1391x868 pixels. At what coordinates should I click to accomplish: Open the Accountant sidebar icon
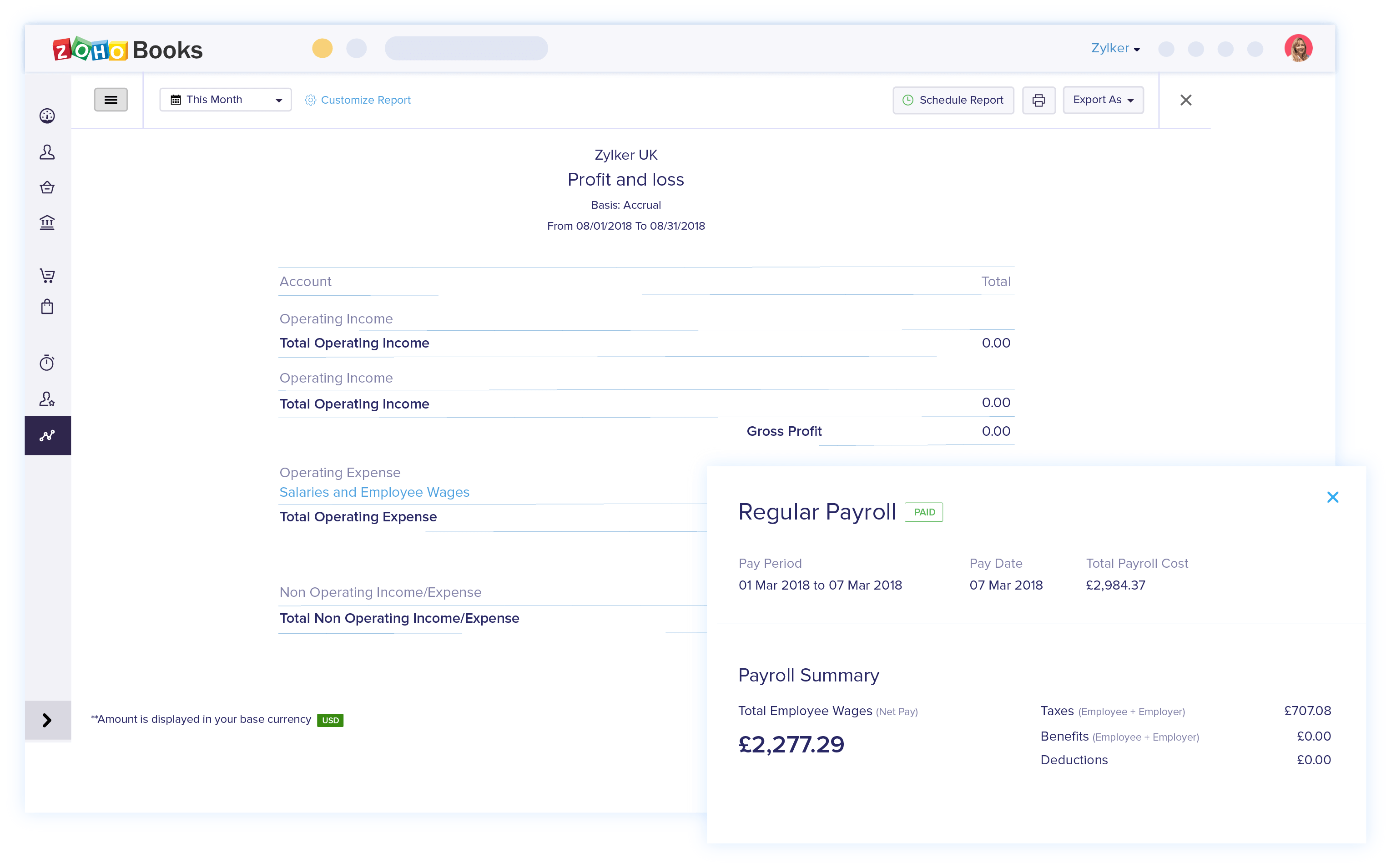47,399
